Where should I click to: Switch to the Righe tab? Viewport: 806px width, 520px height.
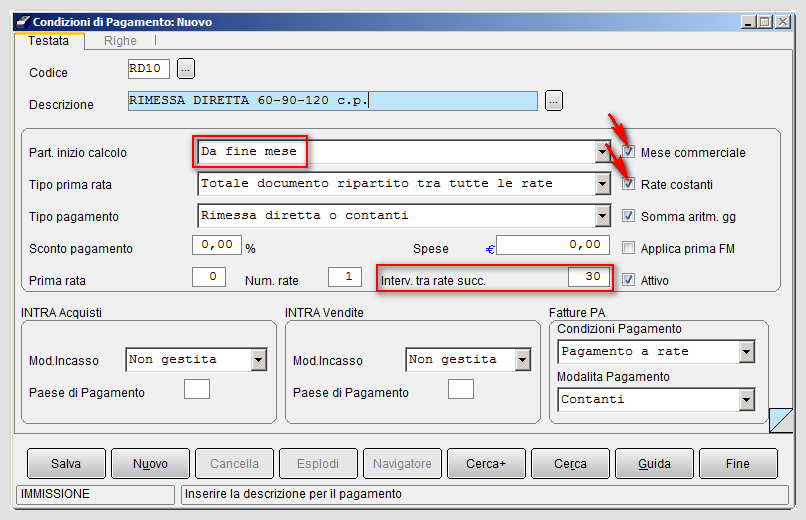point(120,41)
